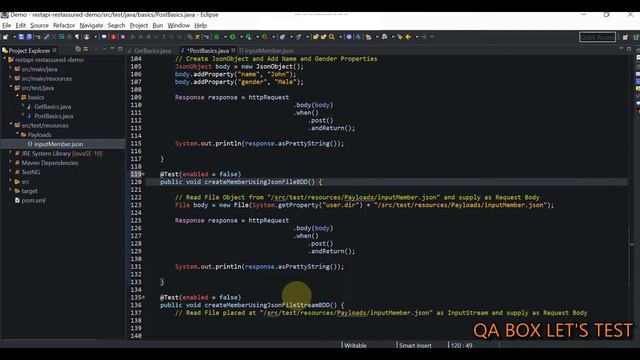Click the Open Type toolbar icon
The image size is (640, 360).
[316, 37]
